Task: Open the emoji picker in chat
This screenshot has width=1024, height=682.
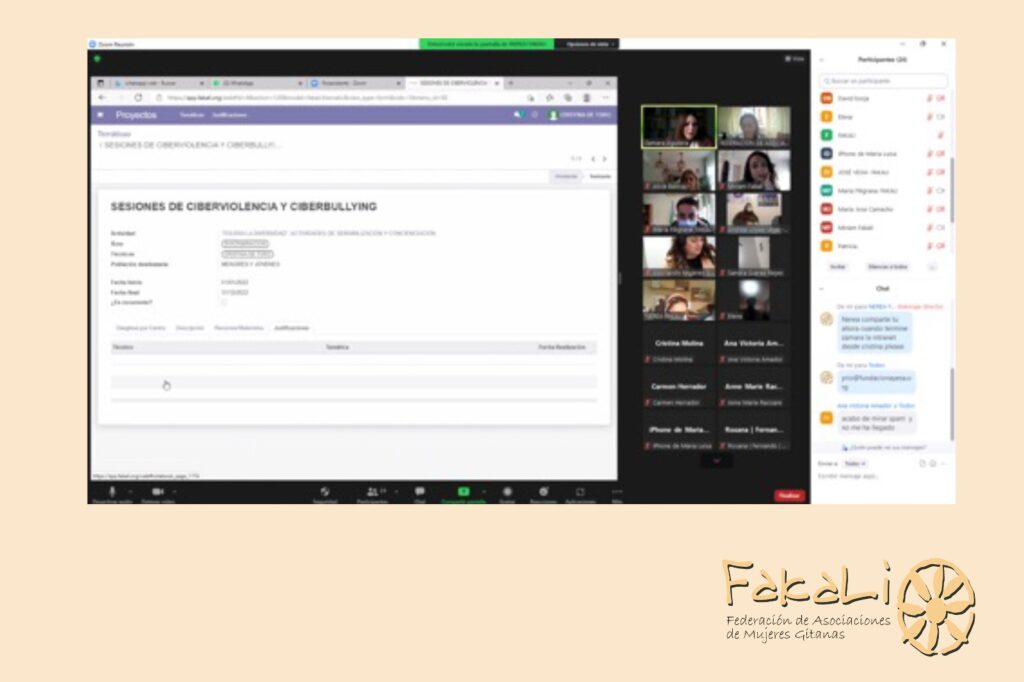Action: point(933,463)
